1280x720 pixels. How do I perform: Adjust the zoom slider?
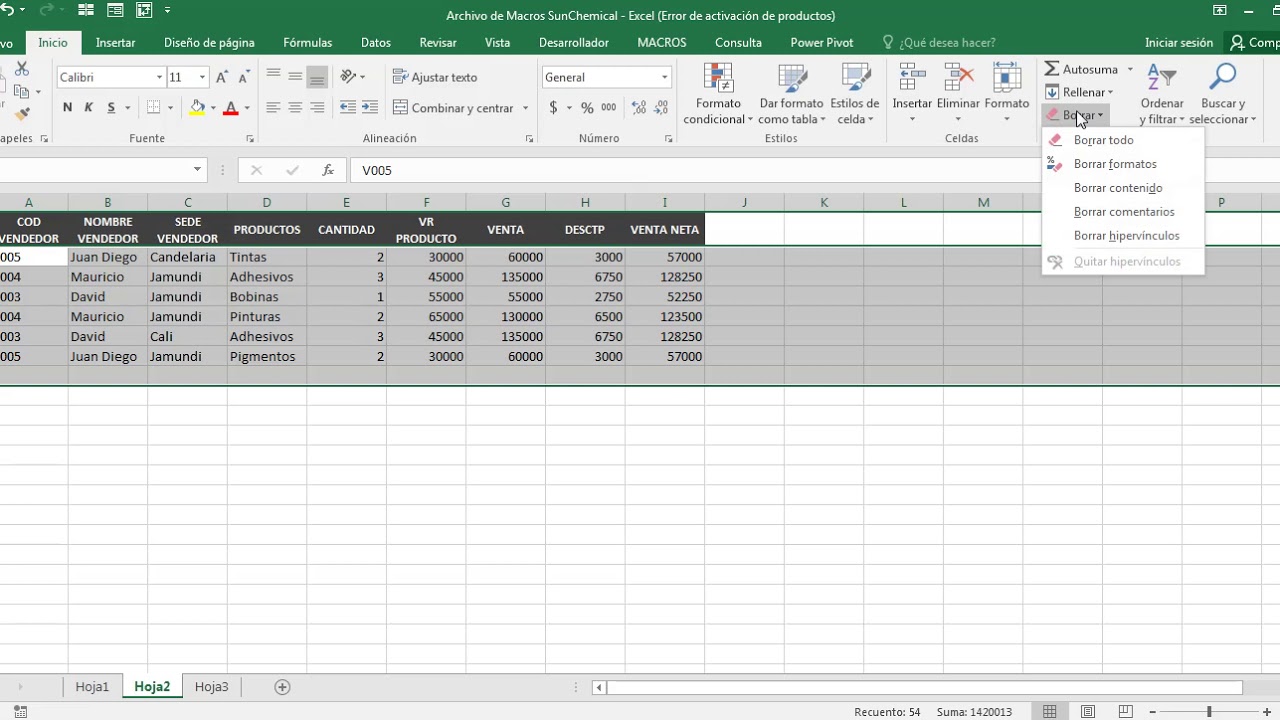[1209, 712]
